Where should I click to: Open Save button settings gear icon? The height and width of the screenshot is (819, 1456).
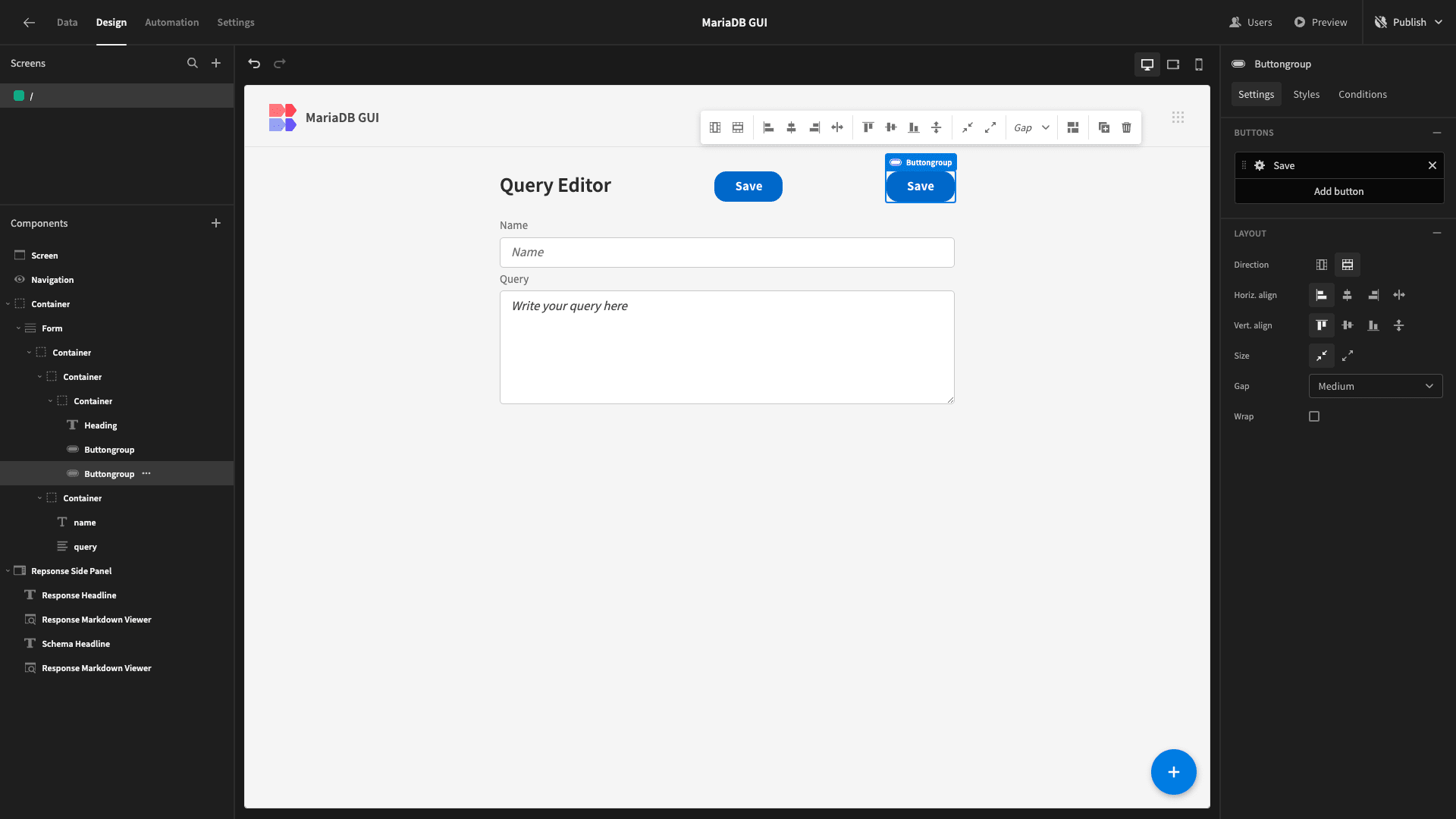click(x=1260, y=165)
